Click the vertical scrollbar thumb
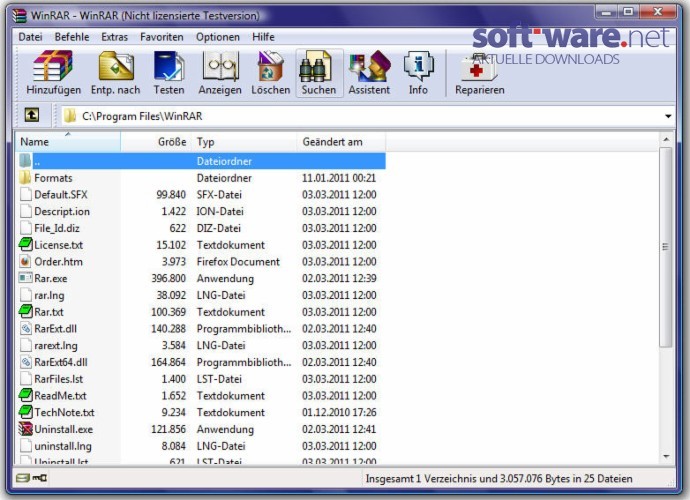The width and height of the screenshot is (690, 500). (x=666, y=247)
